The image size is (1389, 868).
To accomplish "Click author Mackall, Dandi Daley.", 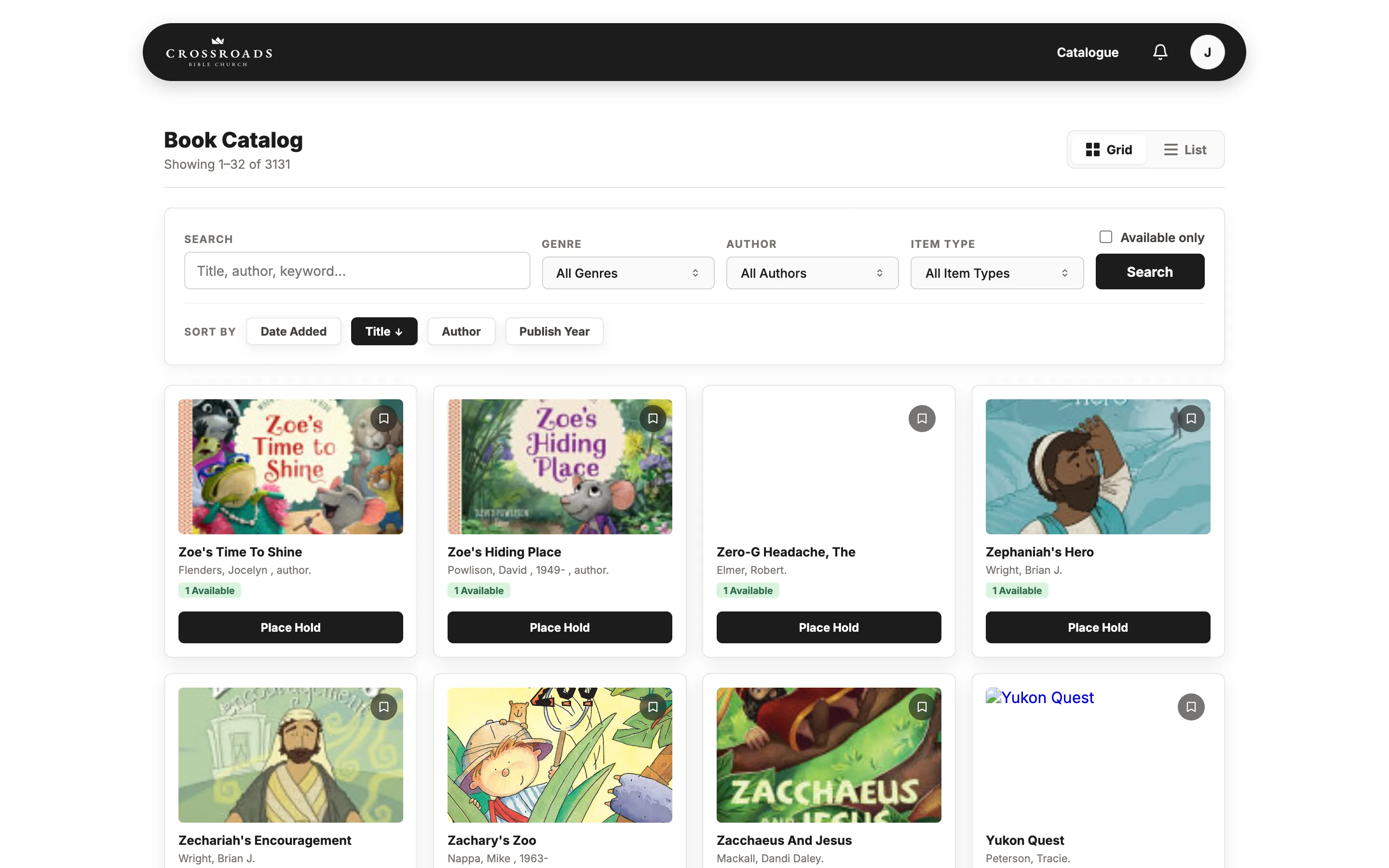I will coord(770,858).
